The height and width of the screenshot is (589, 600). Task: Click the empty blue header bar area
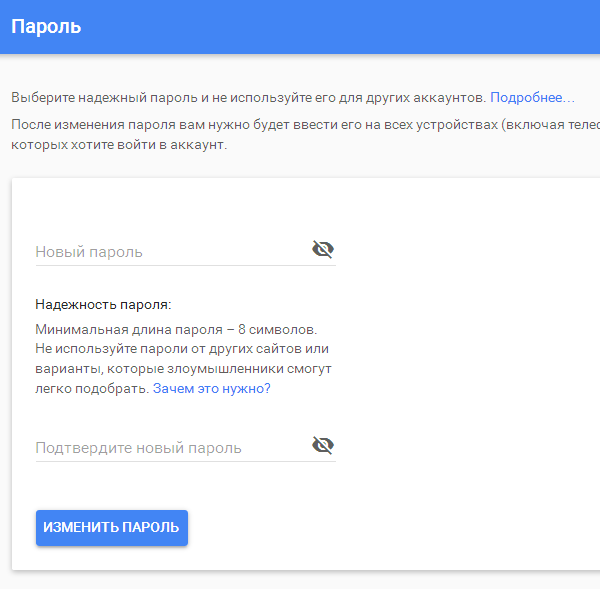(344, 27)
